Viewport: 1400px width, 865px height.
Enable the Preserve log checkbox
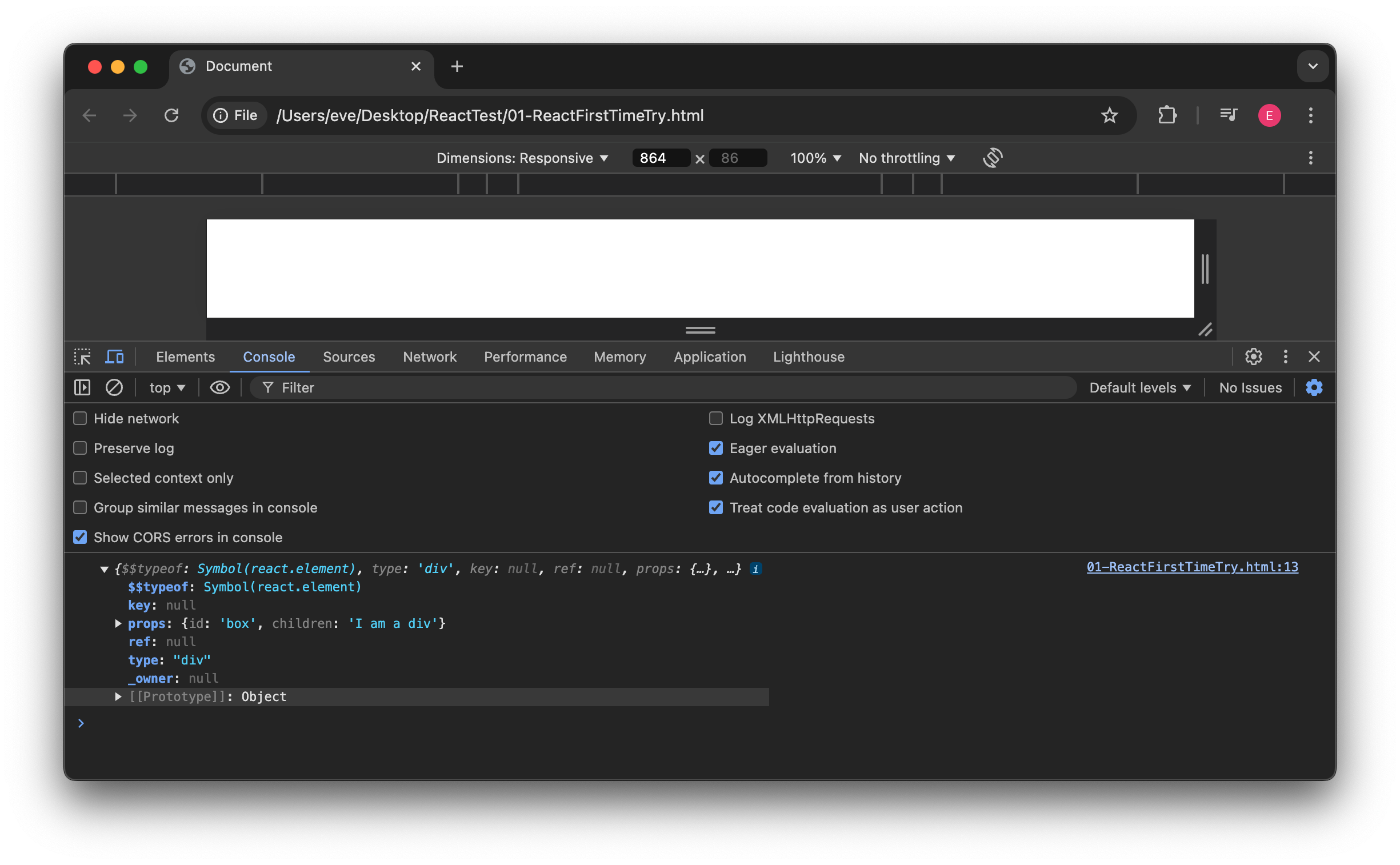[x=79, y=448]
